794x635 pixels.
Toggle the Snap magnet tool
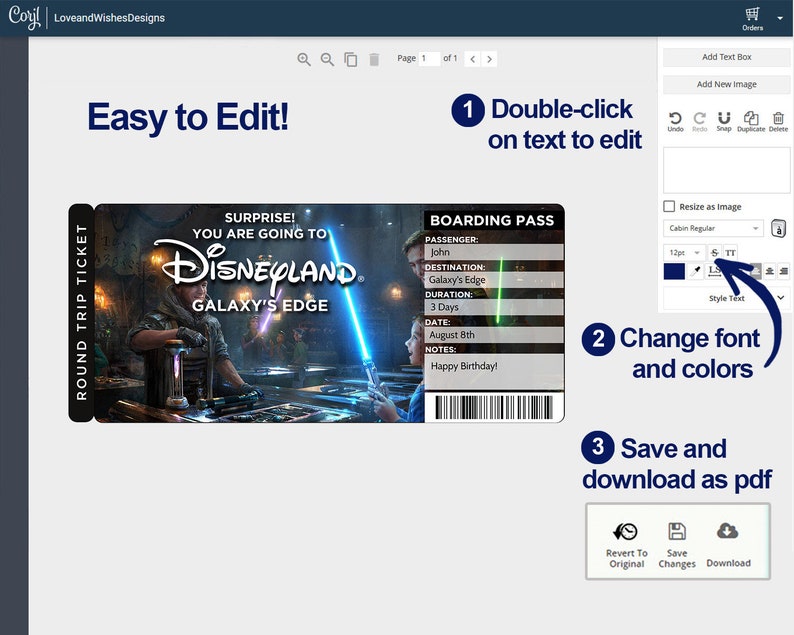pyautogui.click(x=724, y=122)
